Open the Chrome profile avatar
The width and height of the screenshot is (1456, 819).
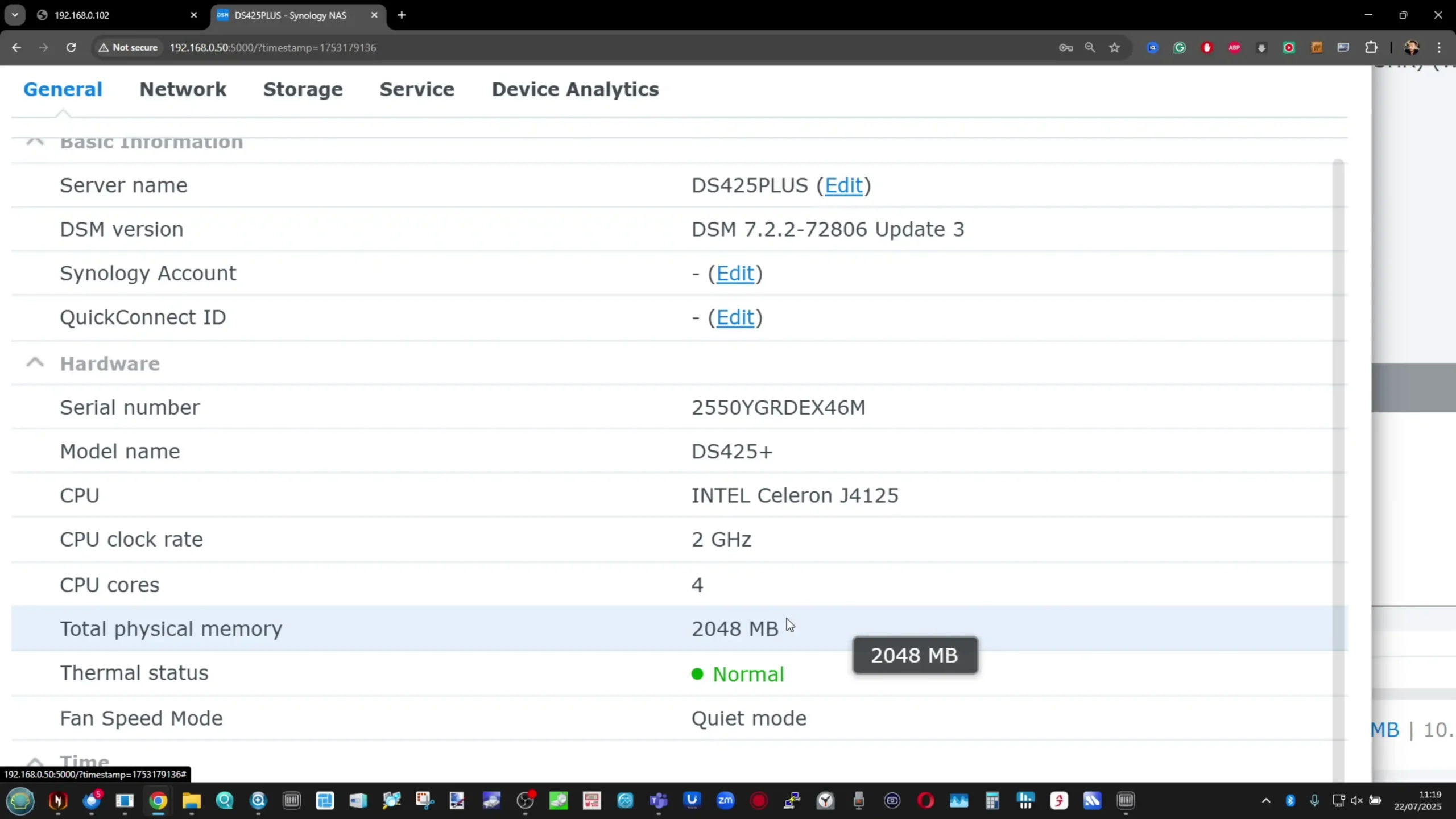click(1412, 48)
